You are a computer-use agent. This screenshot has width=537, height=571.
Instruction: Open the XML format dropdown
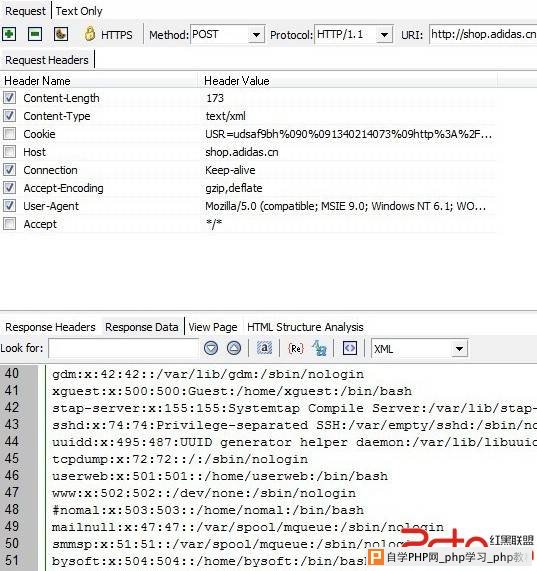[459, 349]
